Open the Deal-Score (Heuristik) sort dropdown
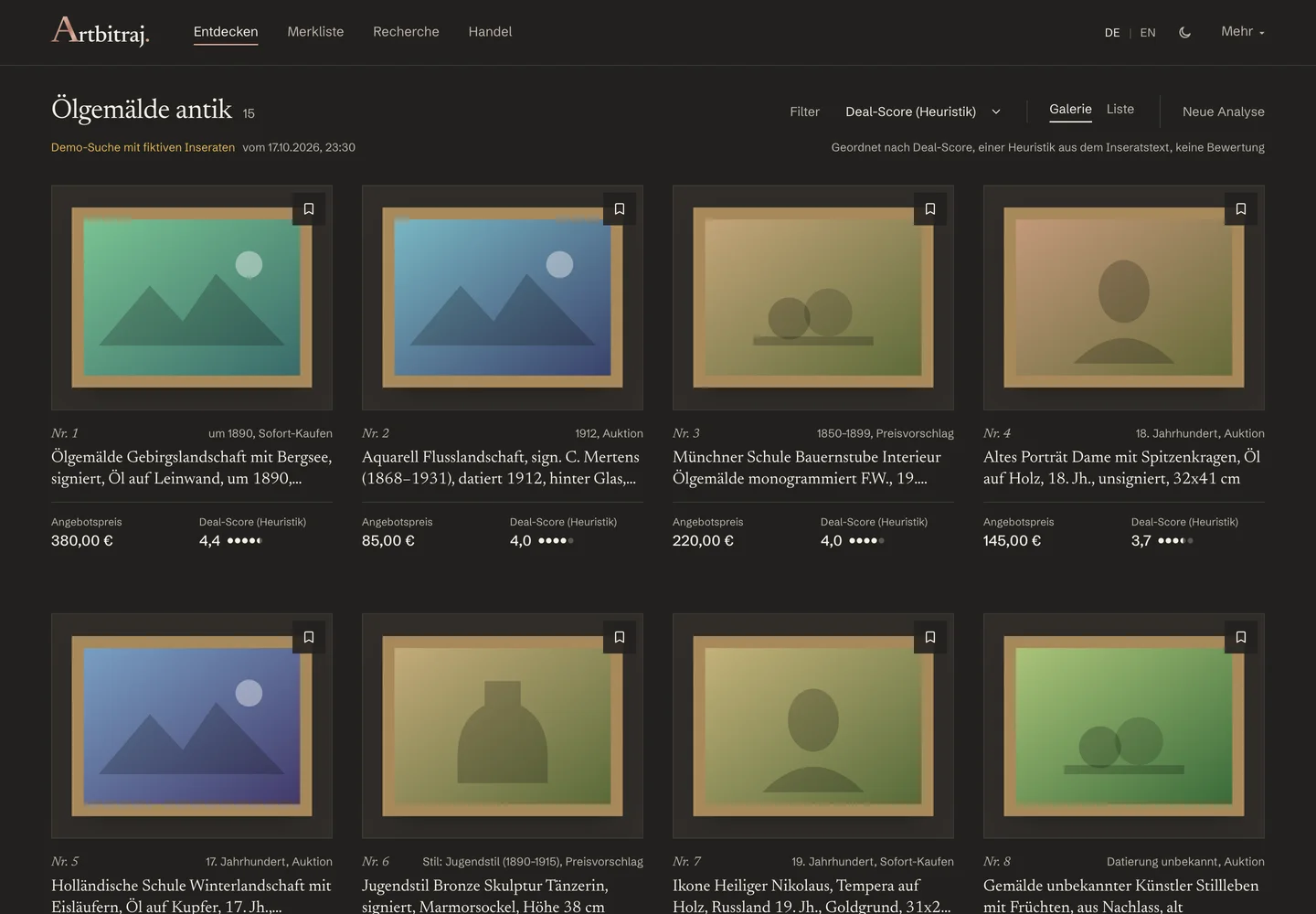 pos(923,112)
